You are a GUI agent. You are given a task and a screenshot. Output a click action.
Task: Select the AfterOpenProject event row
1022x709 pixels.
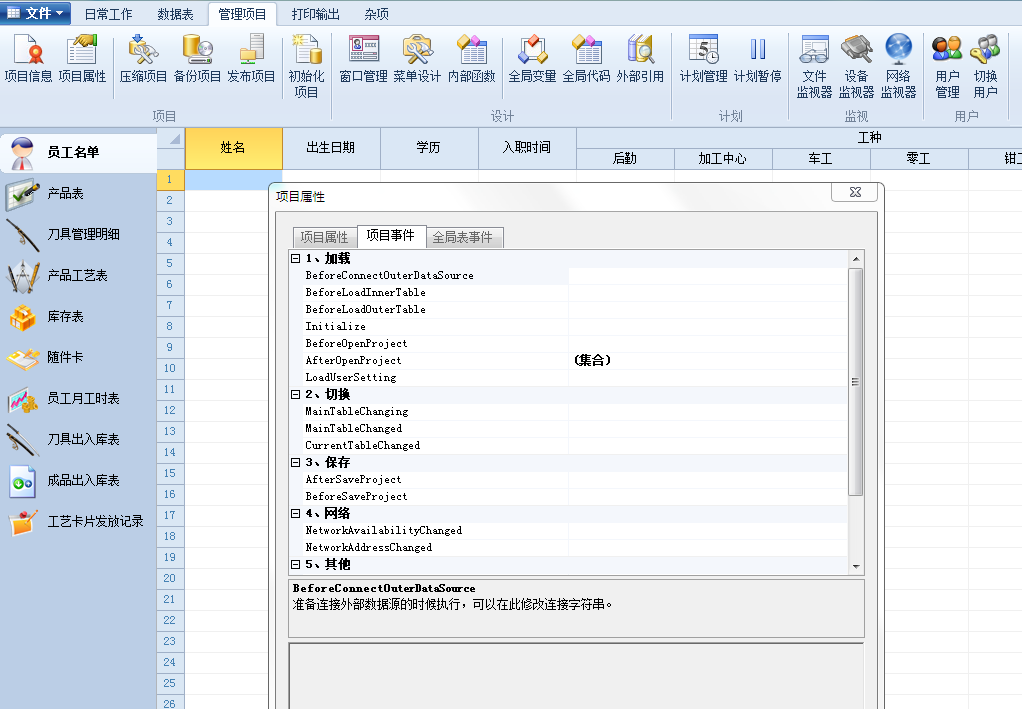pyautogui.click(x=353, y=361)
